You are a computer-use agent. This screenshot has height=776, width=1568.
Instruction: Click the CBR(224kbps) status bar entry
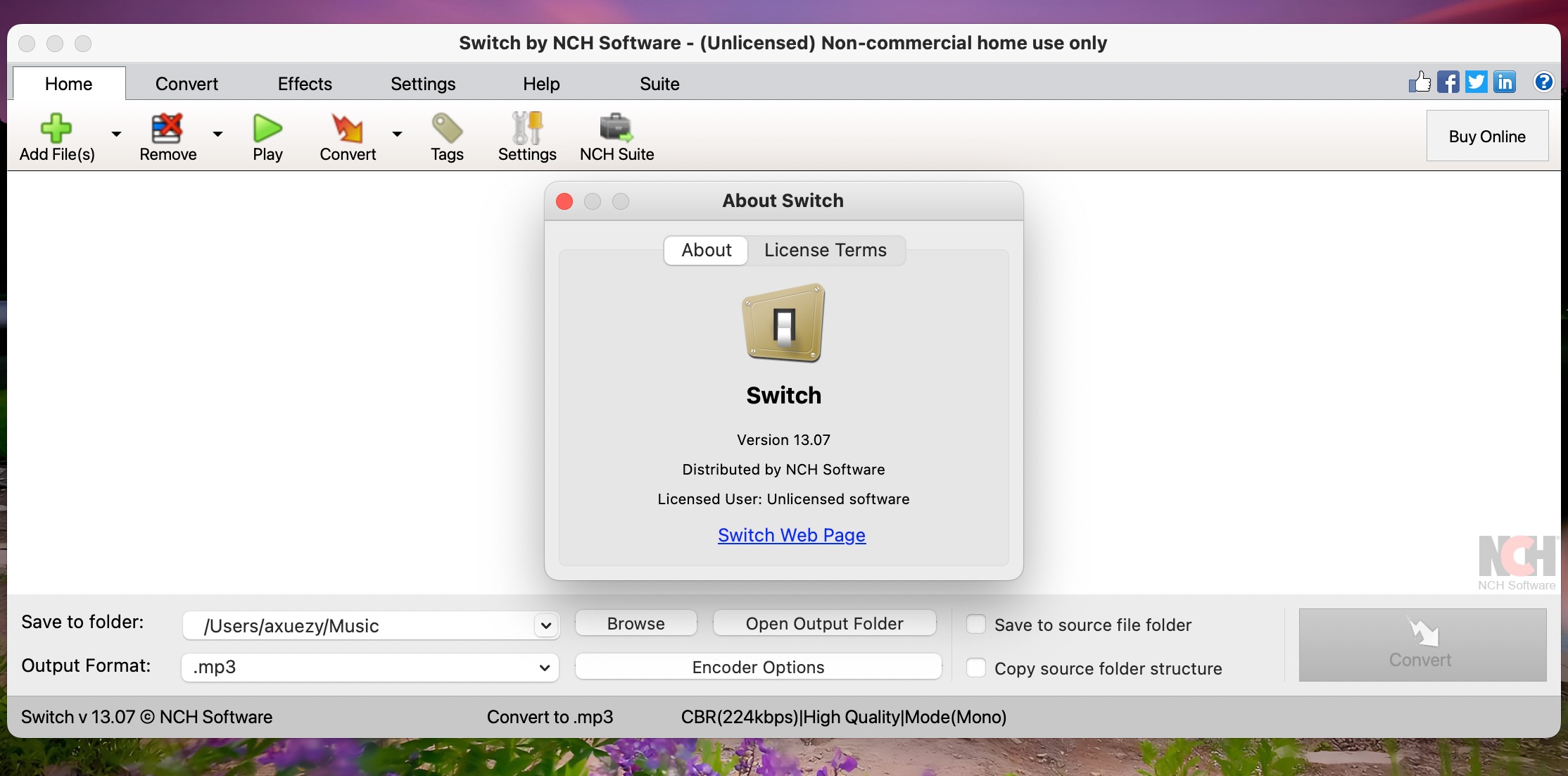843,717
